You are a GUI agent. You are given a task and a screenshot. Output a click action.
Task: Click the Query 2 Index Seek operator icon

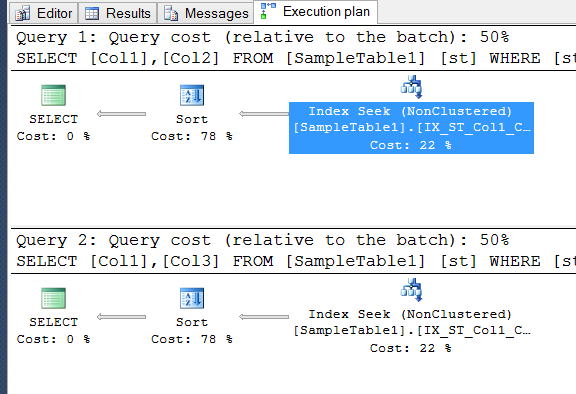tap(411, 290)
